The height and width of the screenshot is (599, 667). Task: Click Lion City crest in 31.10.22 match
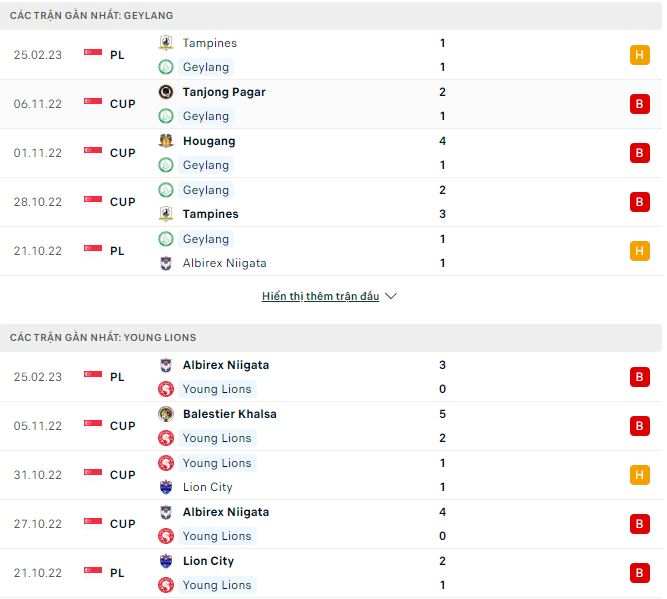166,487
